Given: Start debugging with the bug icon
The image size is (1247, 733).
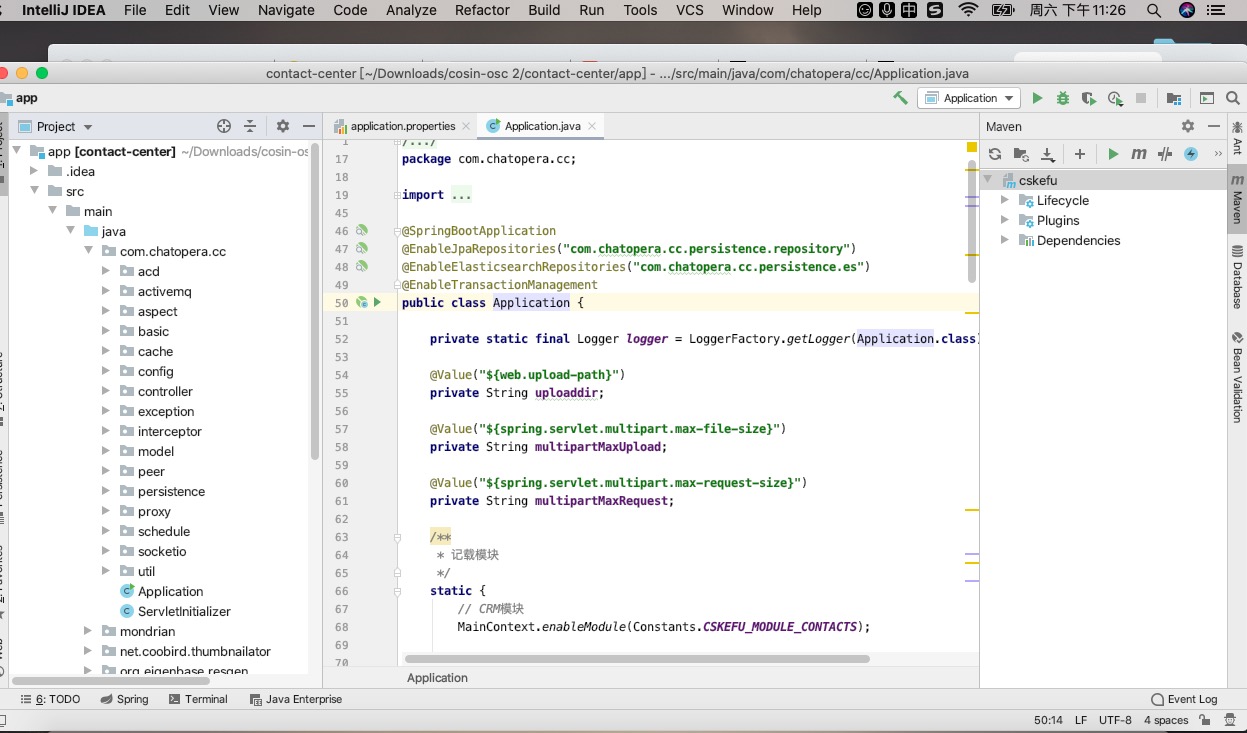Looking at the screenshot, I should (1062, 97).
